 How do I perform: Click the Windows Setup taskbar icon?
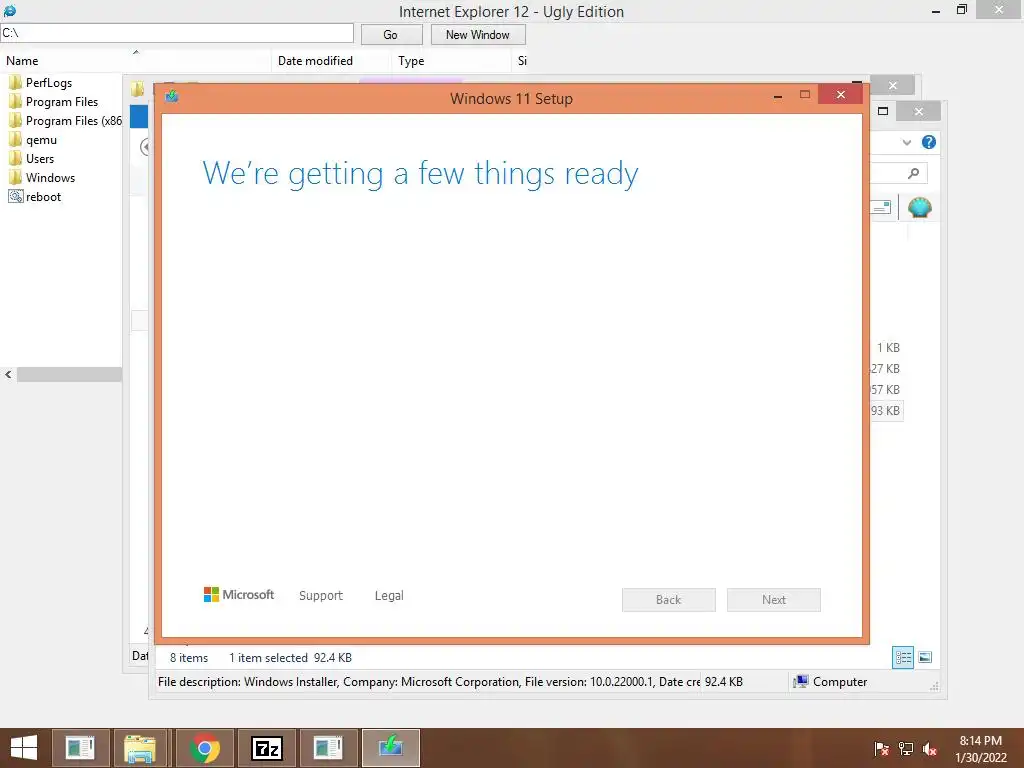[391, 748]
